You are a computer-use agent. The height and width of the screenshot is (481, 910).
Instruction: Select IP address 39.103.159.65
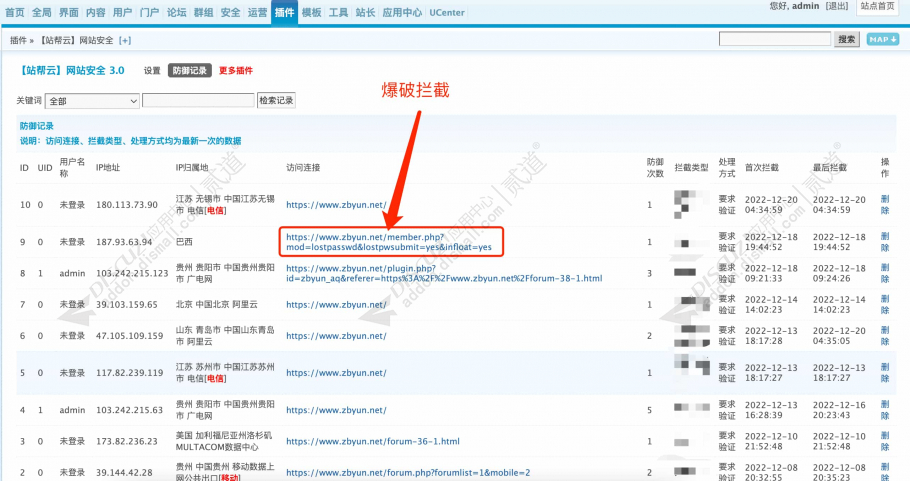pyautogui.click(x=127, y=305)
